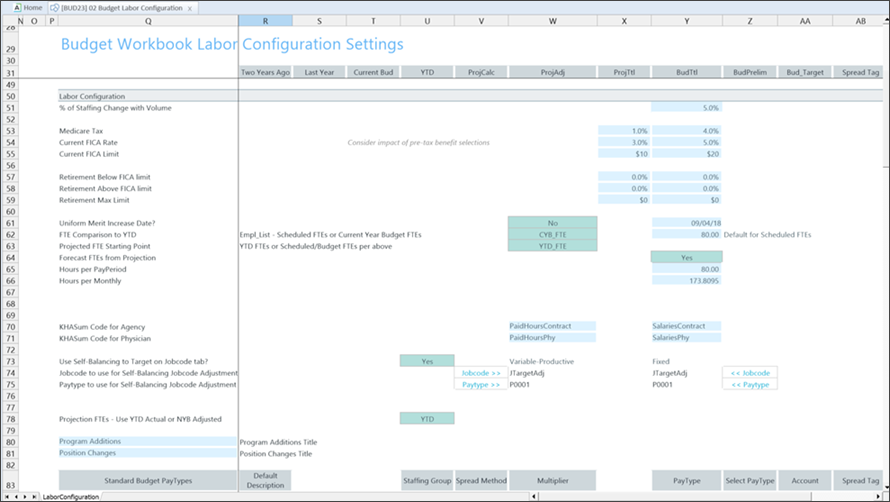The width and height of the screenshot is (890, 502).
Task: Click the Staffing Change with Volume 5.0% field
Action: [x=686, y=107]
